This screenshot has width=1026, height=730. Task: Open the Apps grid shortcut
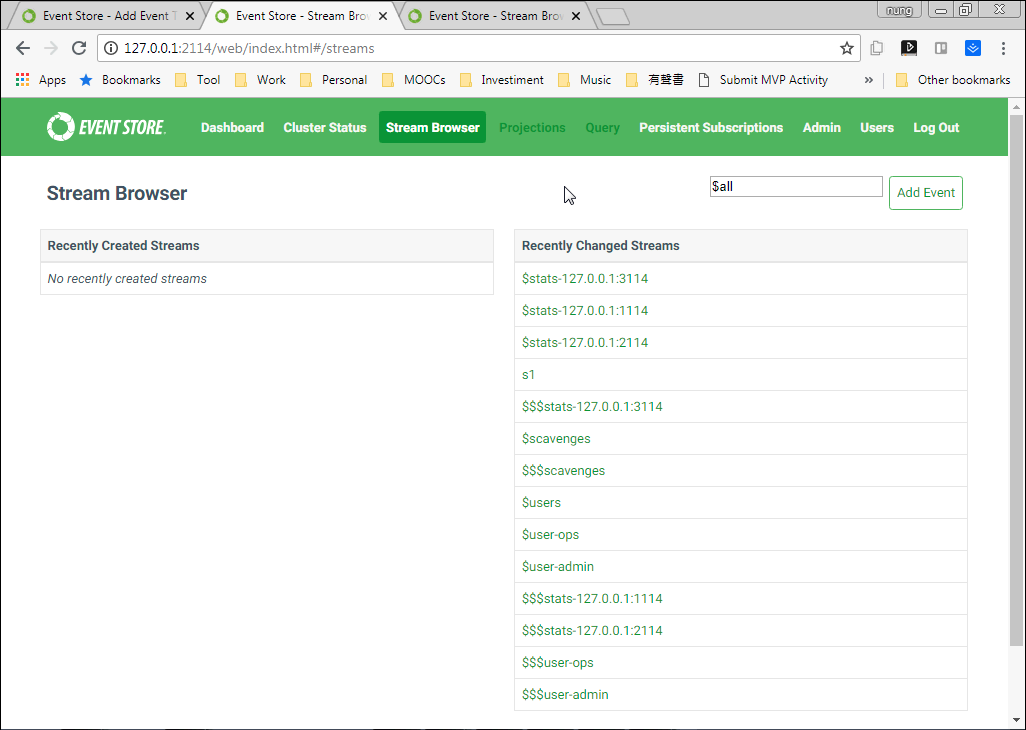41,80
